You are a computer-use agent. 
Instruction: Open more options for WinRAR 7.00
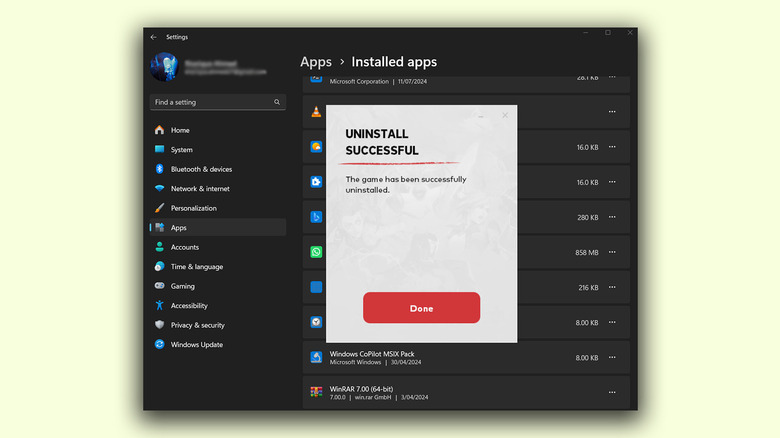(x=612, y=391)
